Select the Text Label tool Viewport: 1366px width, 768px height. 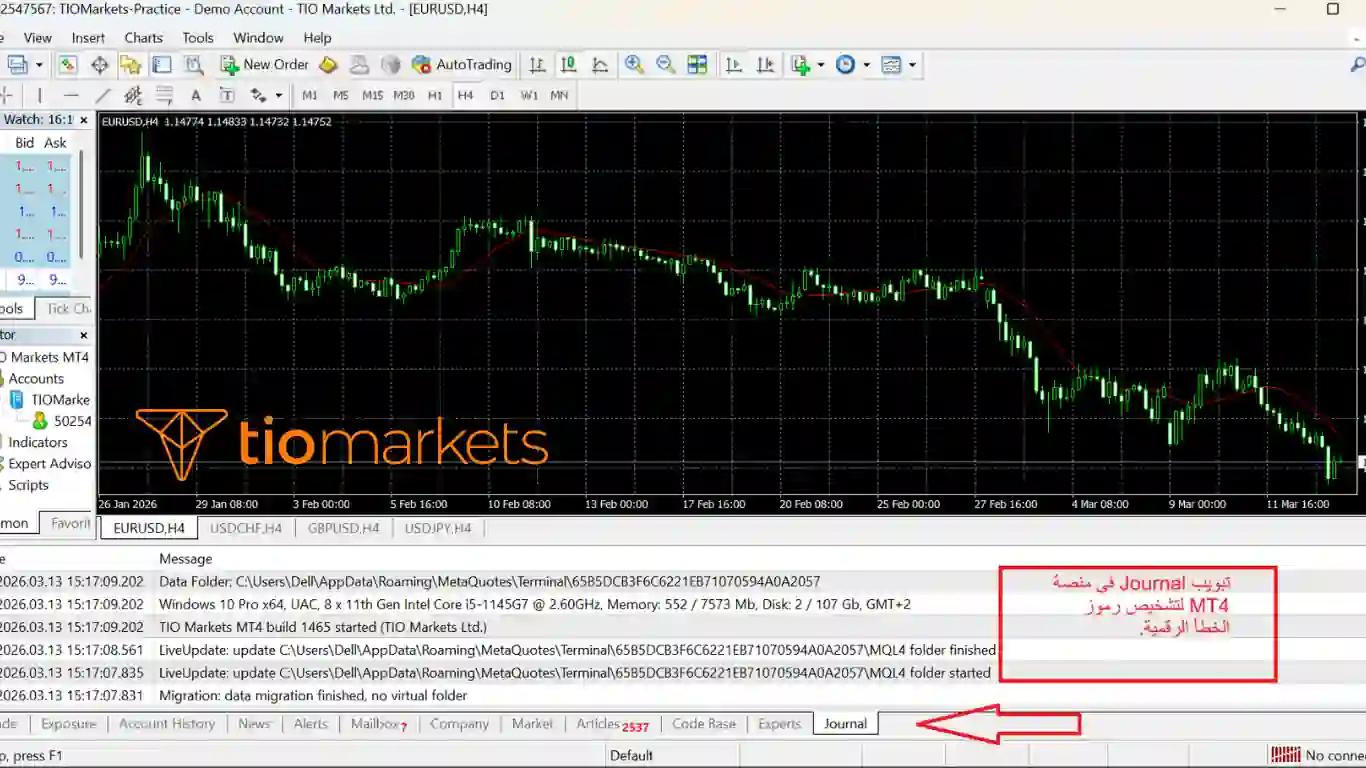coord(227,96)
